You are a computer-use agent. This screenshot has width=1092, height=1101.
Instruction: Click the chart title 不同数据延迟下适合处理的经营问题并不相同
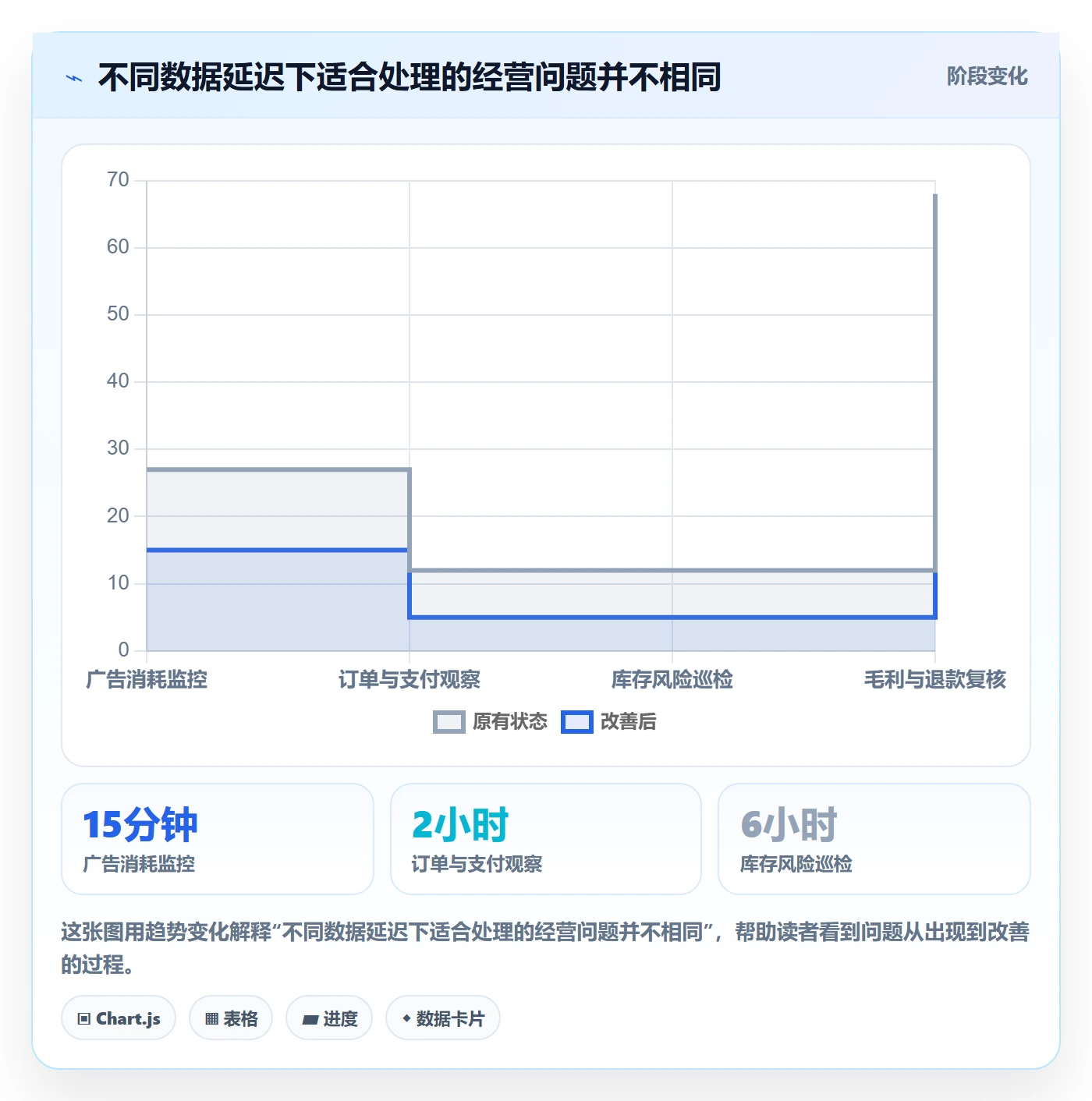click(x=409, y=77)
